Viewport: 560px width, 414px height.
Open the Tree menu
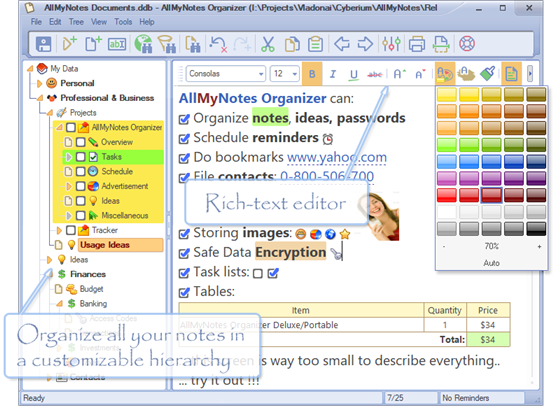(76, 22)
